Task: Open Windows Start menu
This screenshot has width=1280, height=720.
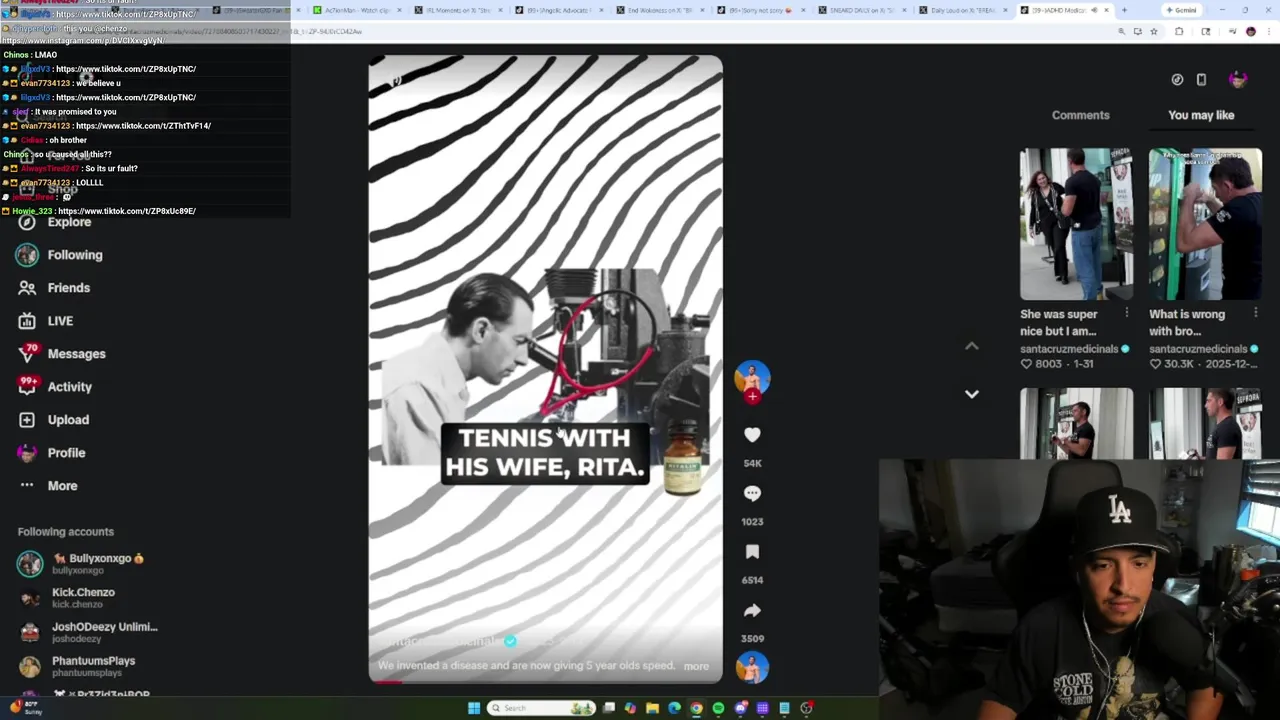Action: point(474,708)
